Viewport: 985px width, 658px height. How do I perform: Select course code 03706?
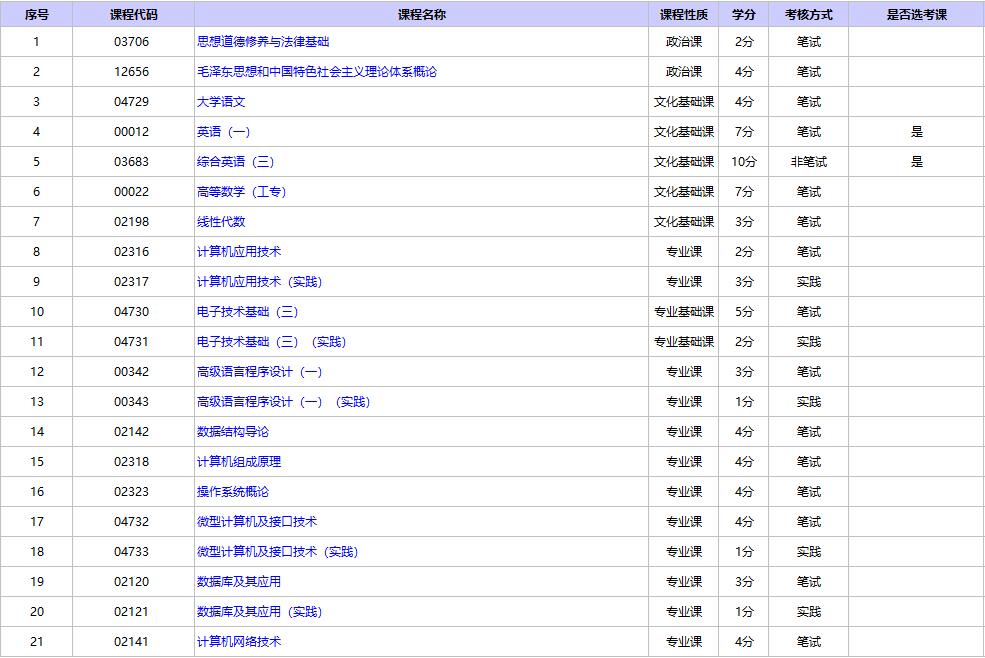coord(132,41)
